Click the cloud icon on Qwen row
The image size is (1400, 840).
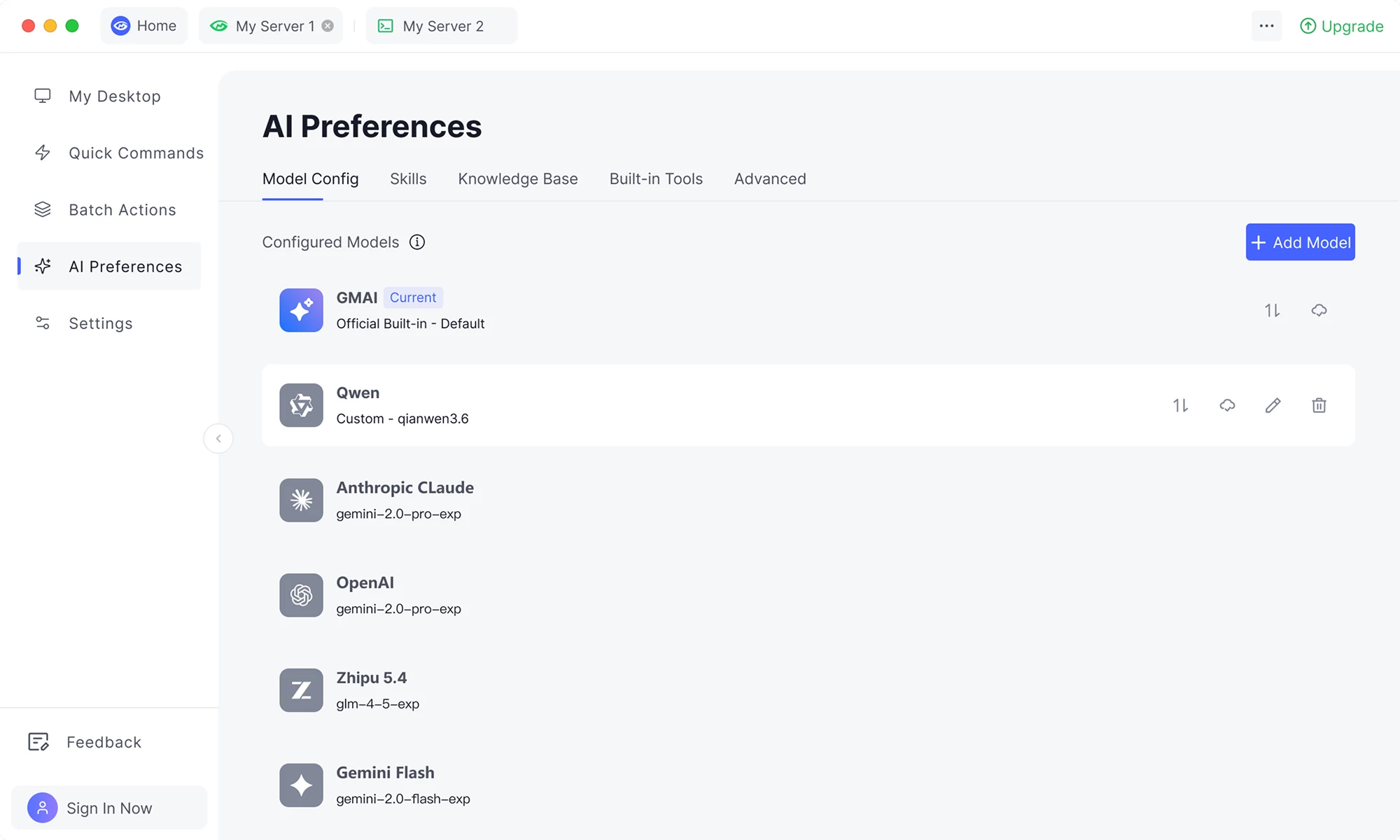point(1227,405)
